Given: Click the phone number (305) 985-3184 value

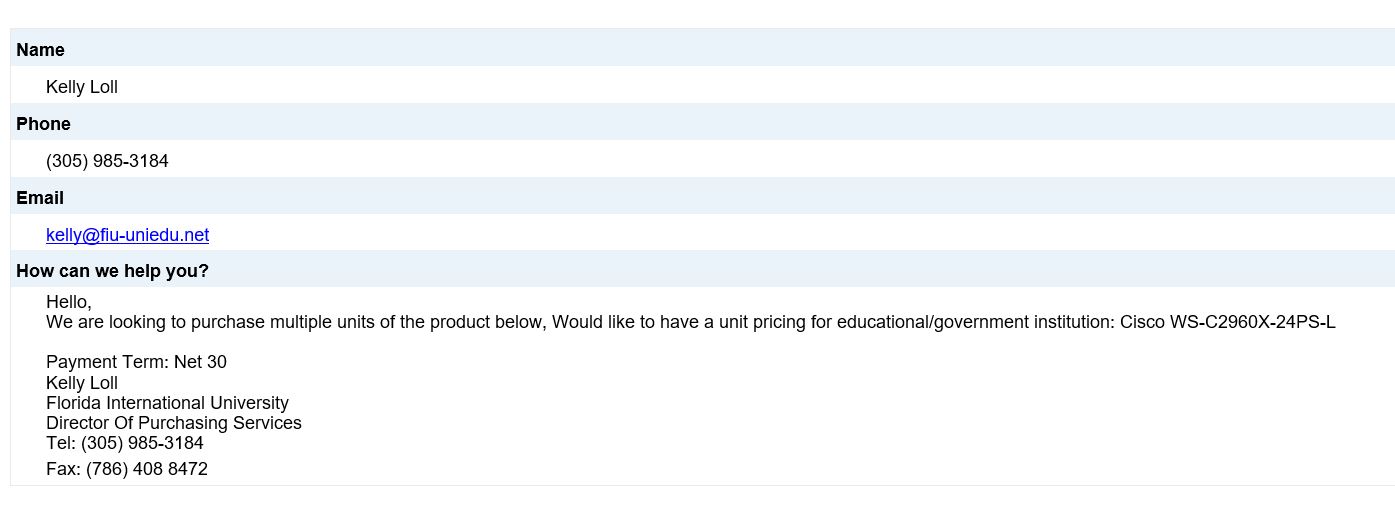Looking at the screenshot, I should click(x=107, y=161).
